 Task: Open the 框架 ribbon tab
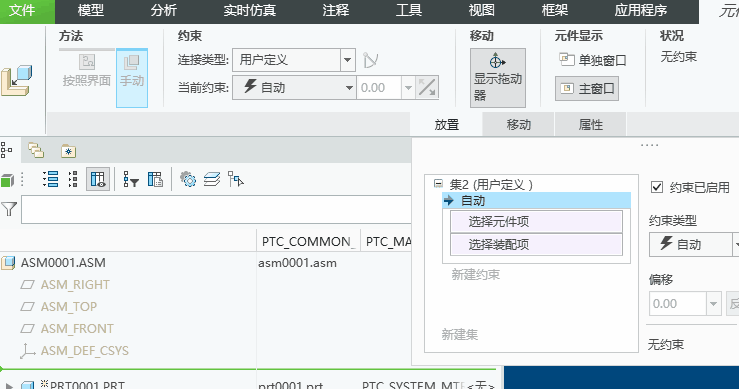(x=555, y=10)
